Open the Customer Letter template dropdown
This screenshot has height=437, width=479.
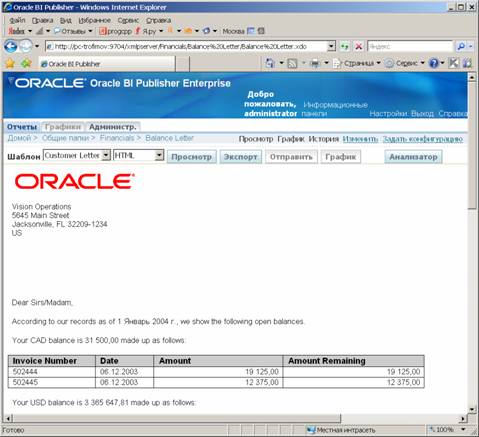(x=77, y=155)
